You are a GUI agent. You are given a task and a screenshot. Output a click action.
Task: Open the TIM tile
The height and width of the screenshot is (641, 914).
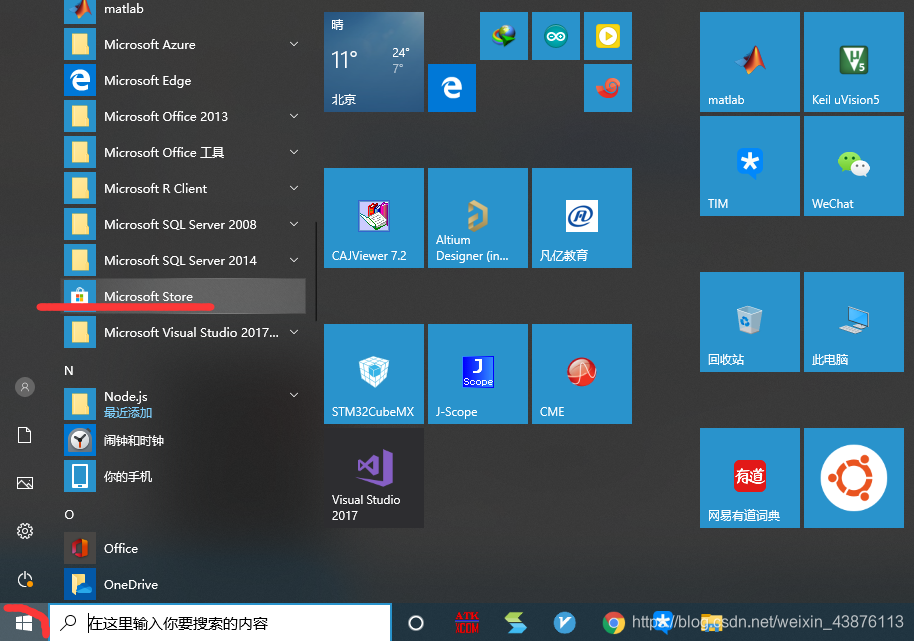(x=750, y=166)
